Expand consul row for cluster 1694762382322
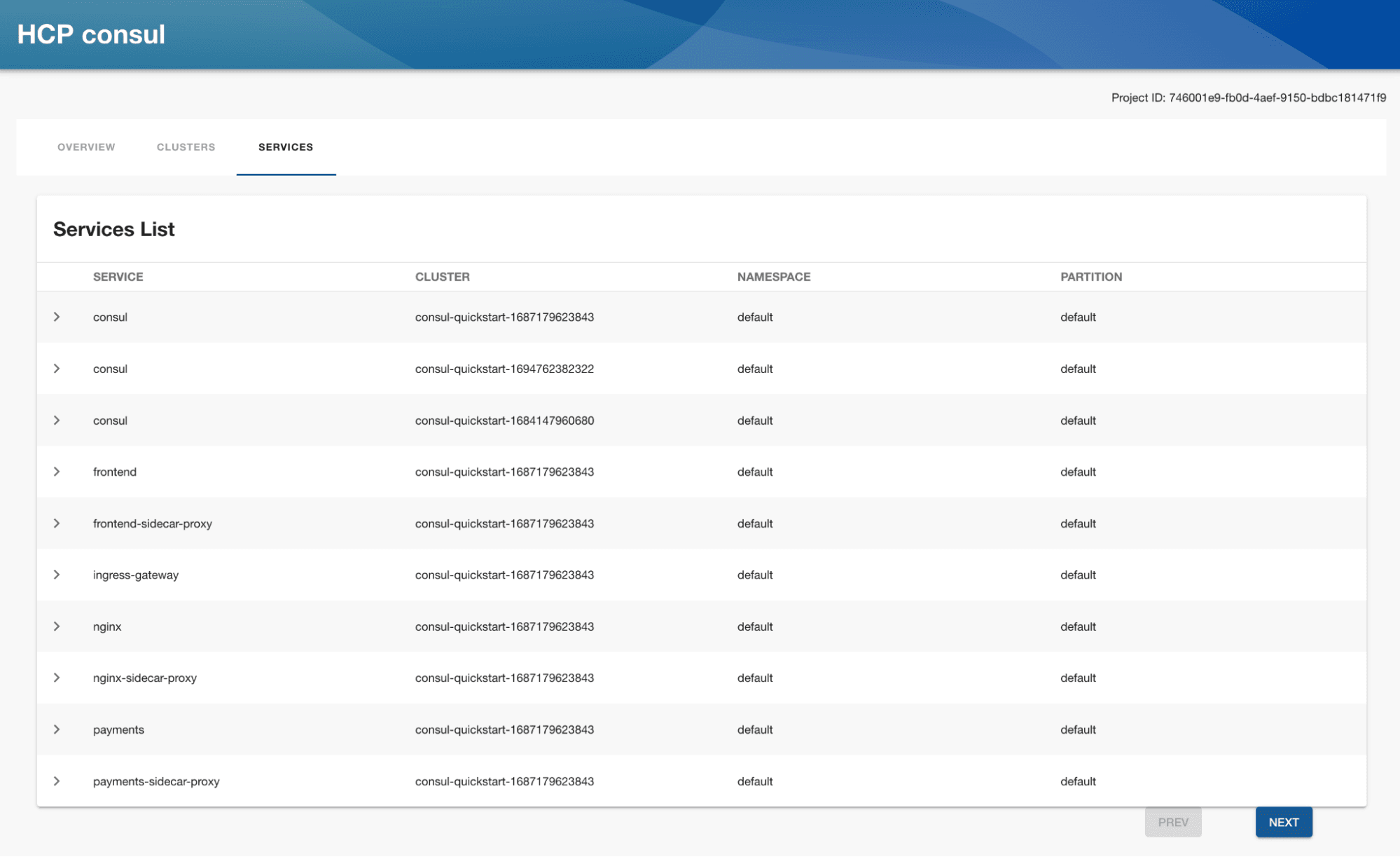The image size is (1400, 857). pos(57,369)
